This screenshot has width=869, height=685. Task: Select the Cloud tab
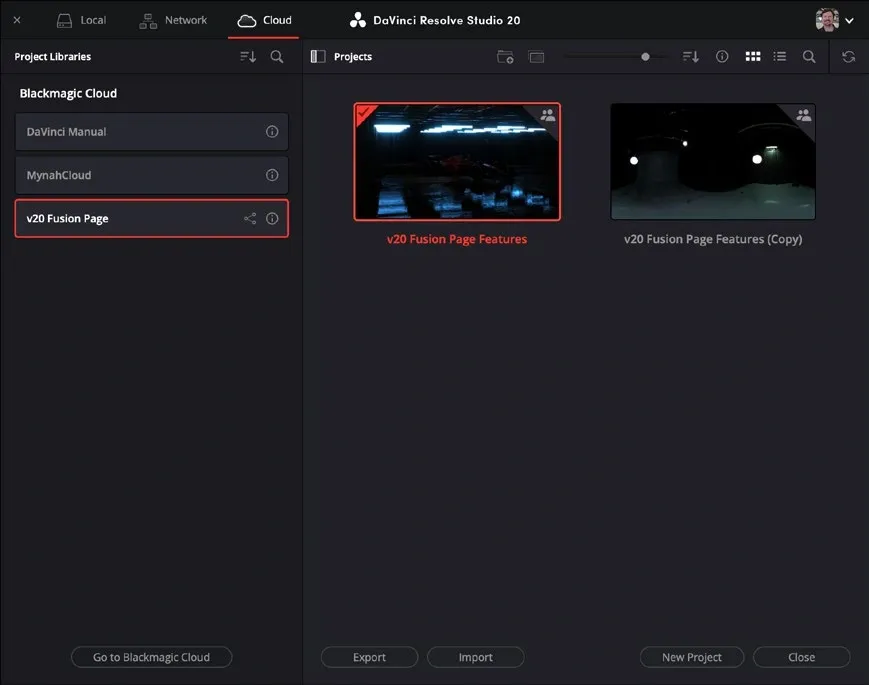pyautogui.click(x=264, y=21)
